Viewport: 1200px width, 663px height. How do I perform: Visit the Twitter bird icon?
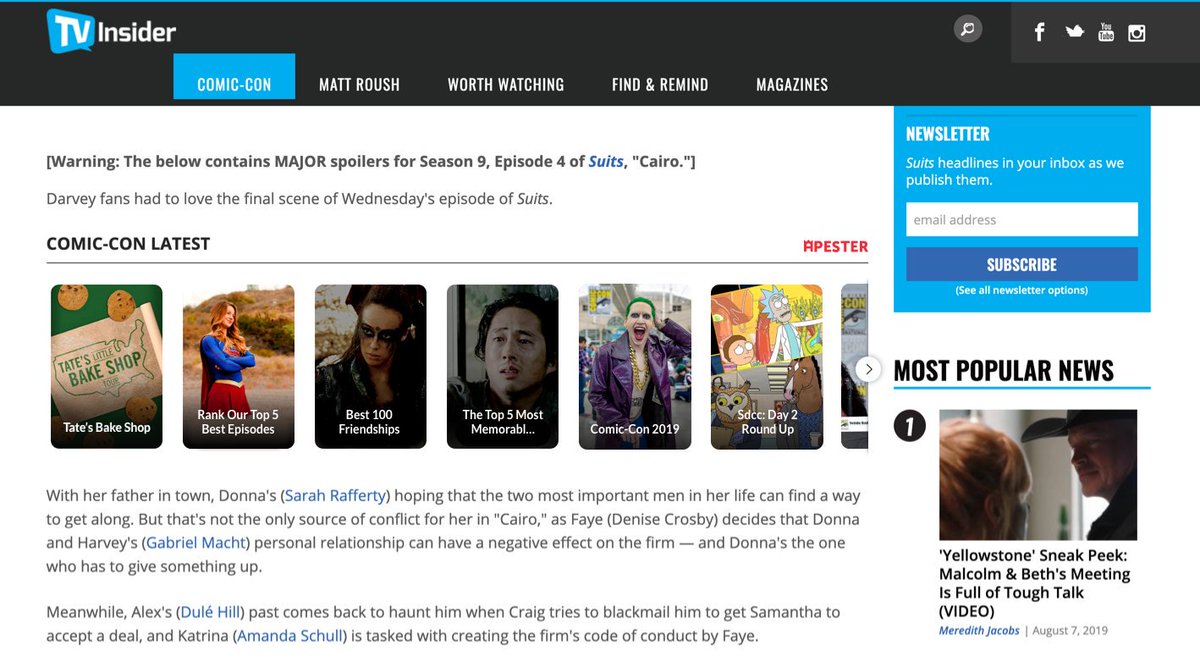point(1074,32)
